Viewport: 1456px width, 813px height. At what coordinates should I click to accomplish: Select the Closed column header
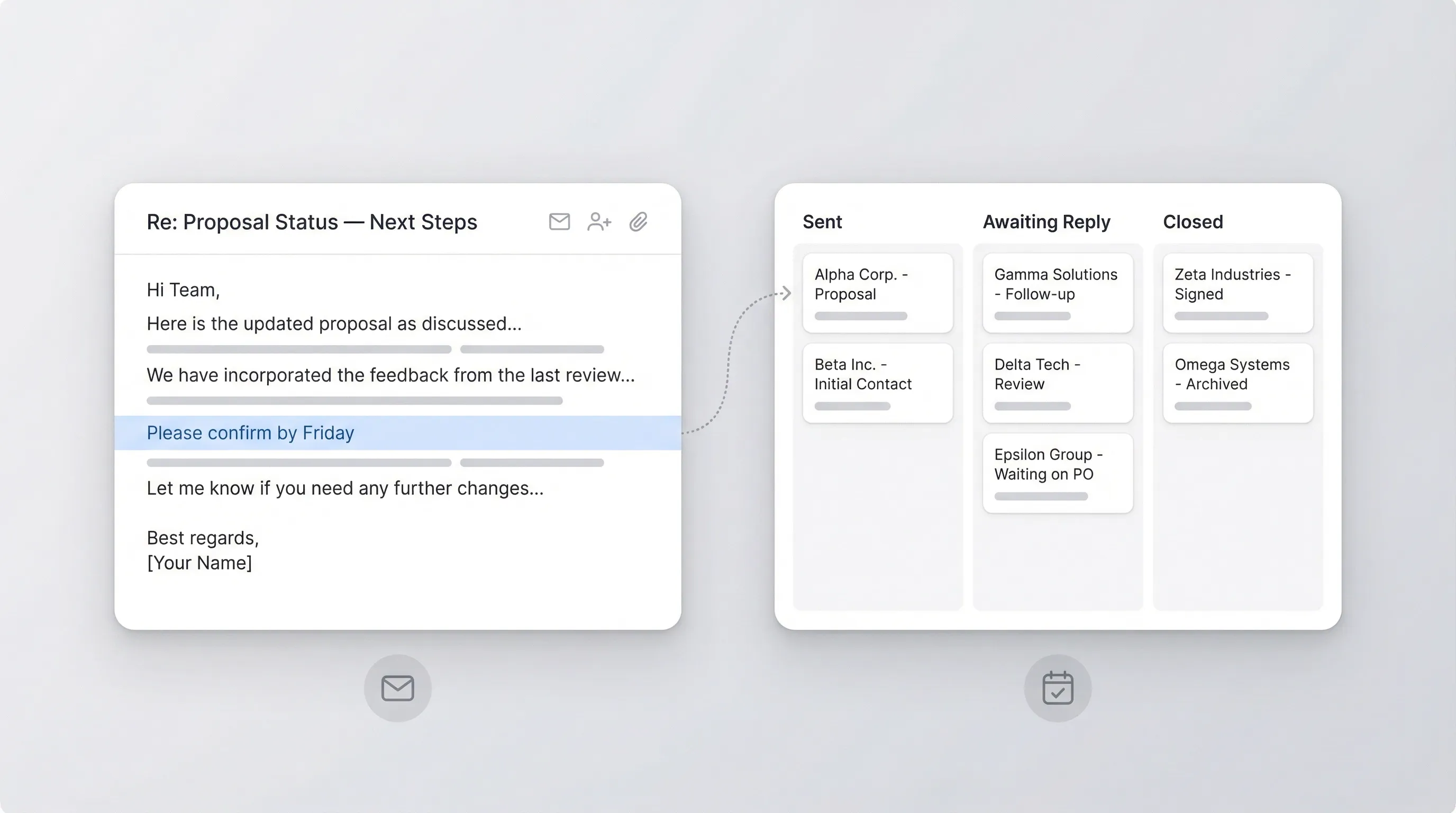[x=1193, y=222]
